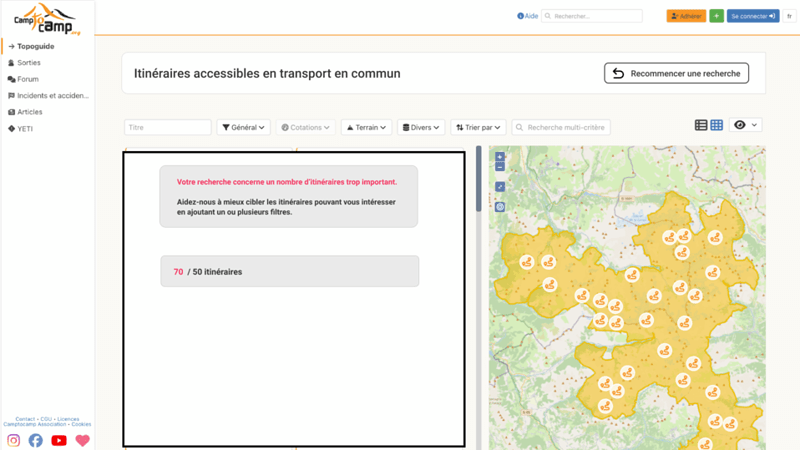Enter fullscreen map mode
This screenshot has width=800, height=450.
click(500, 187)
